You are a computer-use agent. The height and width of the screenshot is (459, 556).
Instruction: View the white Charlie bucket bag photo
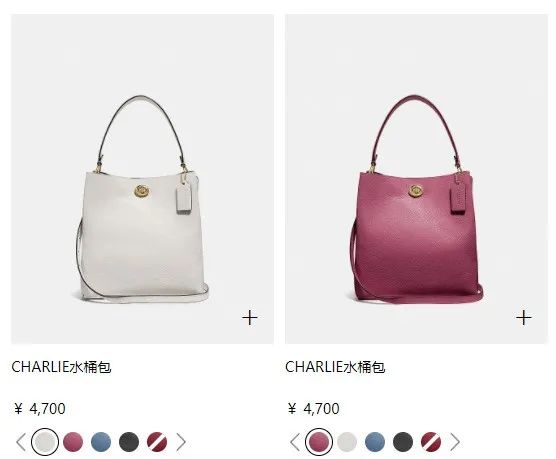tap(142, 179)
